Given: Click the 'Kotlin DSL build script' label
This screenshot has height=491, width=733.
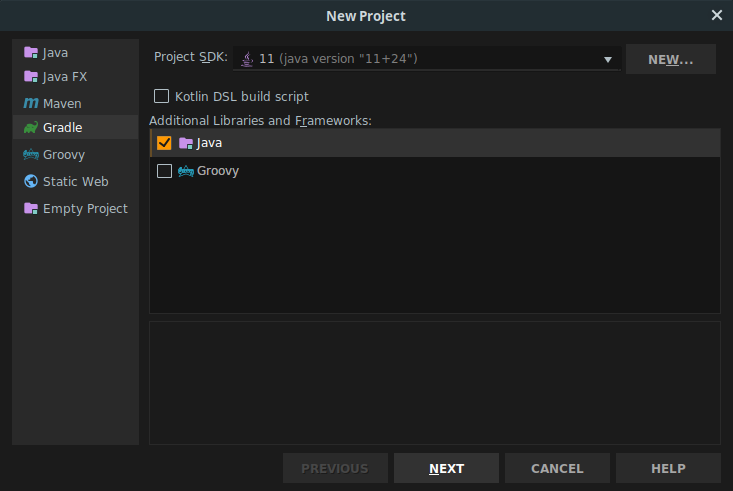Looking at the screenshot, I should (x=242, y=96).
